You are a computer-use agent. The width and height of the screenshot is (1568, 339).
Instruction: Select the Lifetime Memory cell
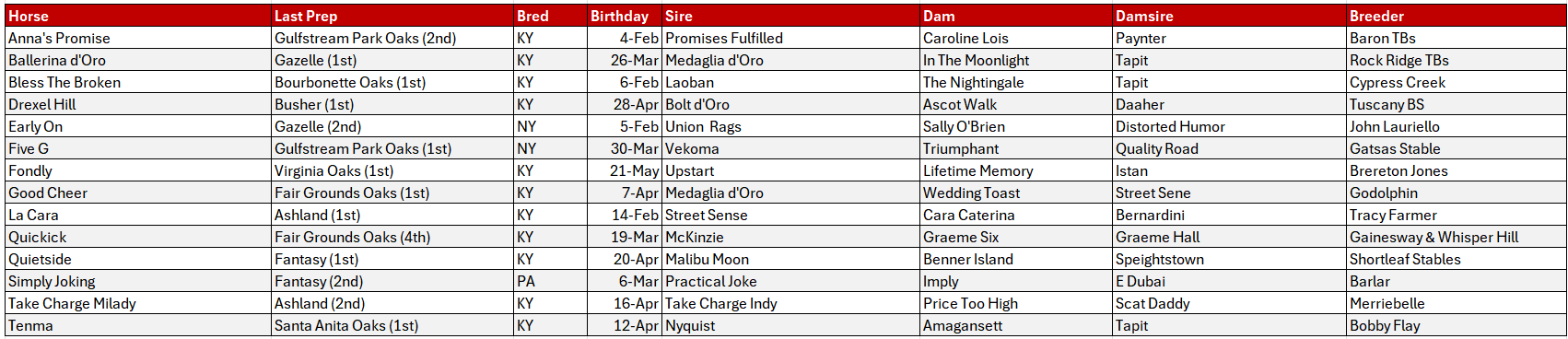[x=1016, y=170]
